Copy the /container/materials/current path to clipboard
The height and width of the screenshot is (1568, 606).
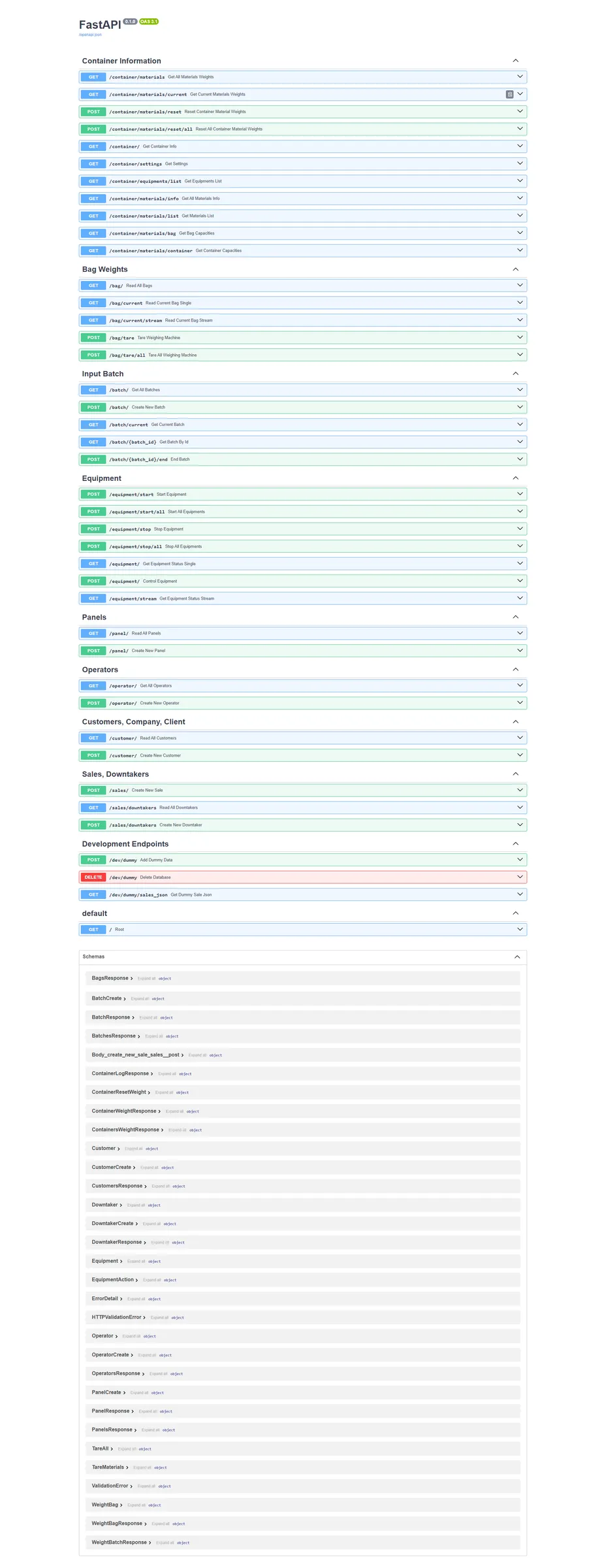[509, 94]
